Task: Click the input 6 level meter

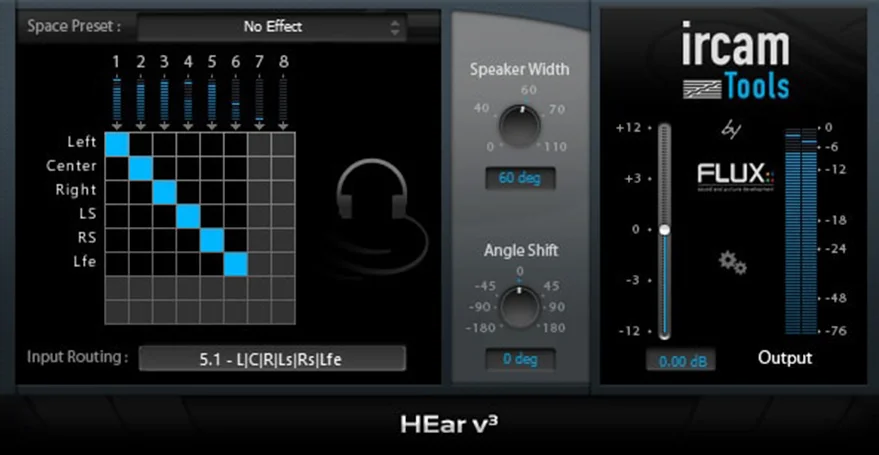Action: [235, 100]
